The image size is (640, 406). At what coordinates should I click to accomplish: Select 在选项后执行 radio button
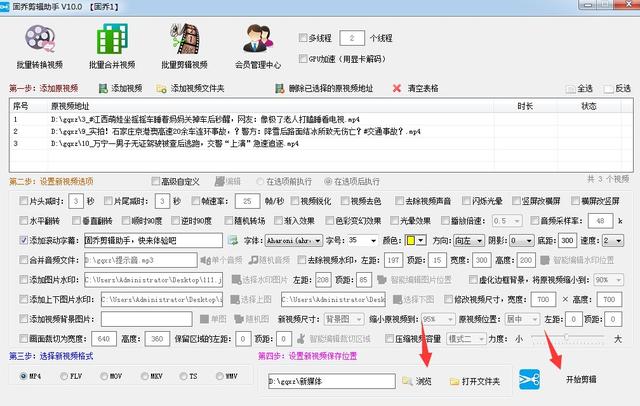328,181
